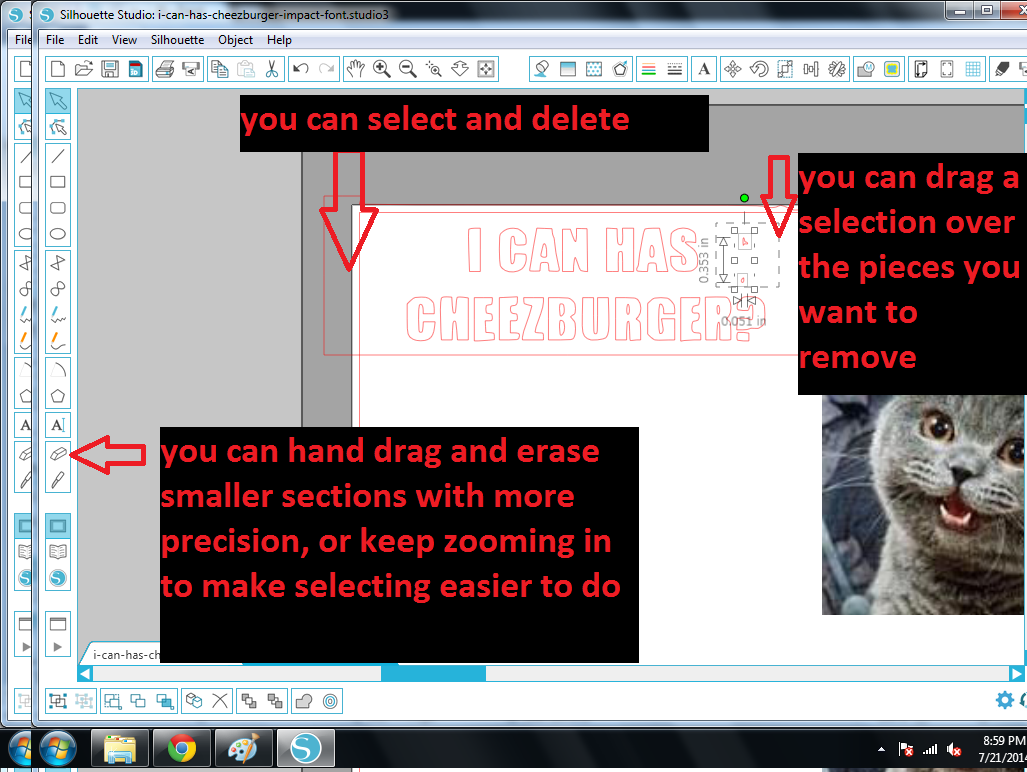Open the Line Color window
This screenshot has height=772, width=1027.
[x=648, y=69]
